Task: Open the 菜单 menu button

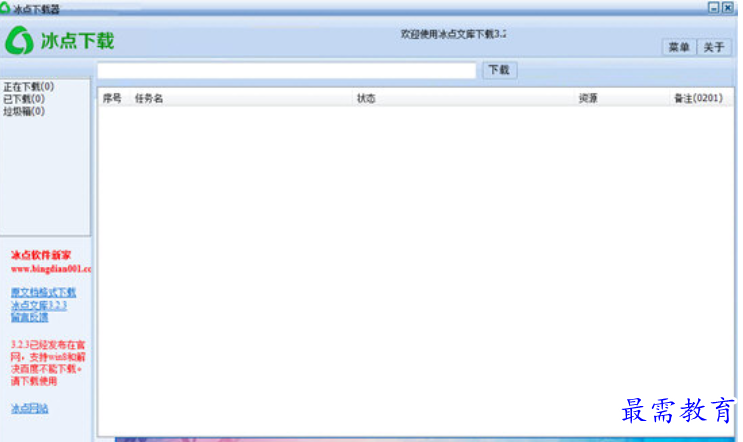Action: coord(679,47)
